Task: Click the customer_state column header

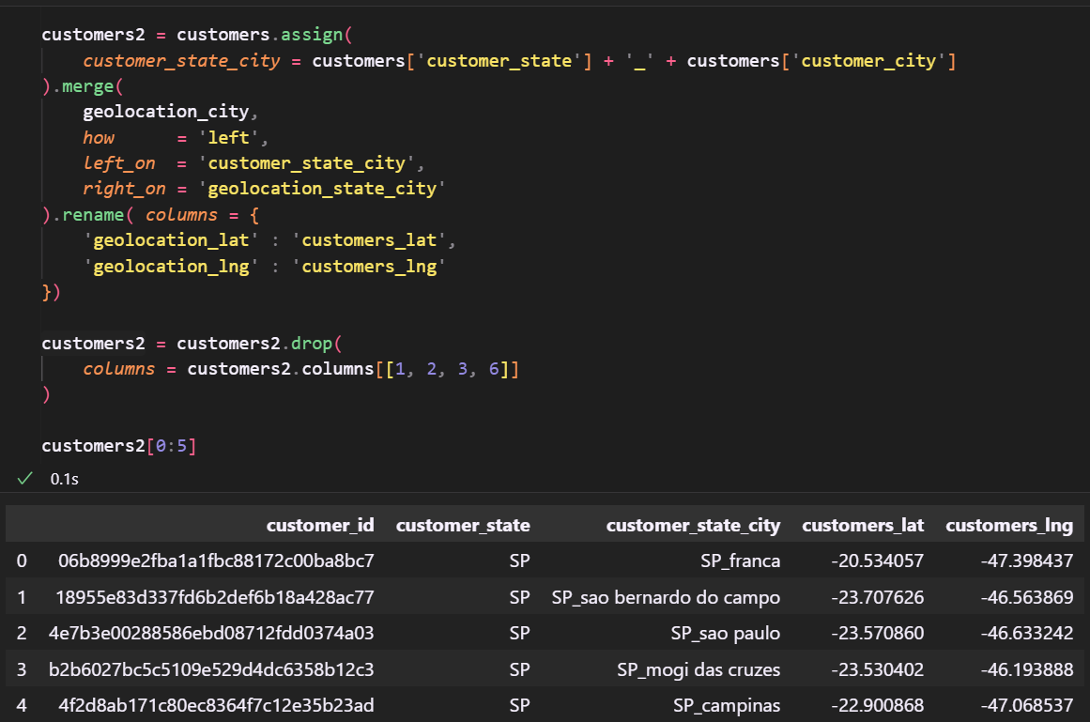Action: [462, 525]
